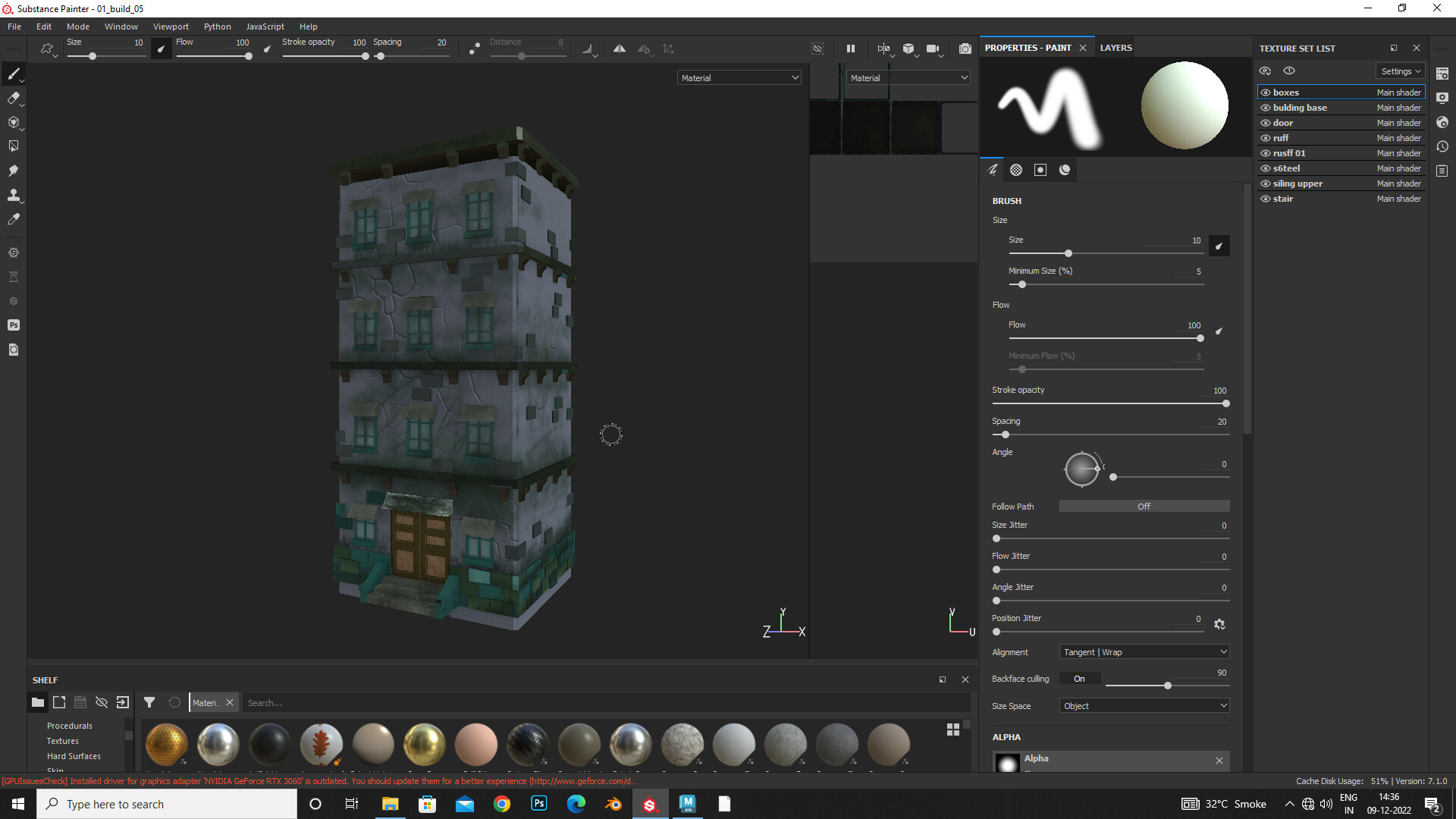
Task: Toggle visibility of the 'stair' texture set
Action: click(x=1265, y=198)
